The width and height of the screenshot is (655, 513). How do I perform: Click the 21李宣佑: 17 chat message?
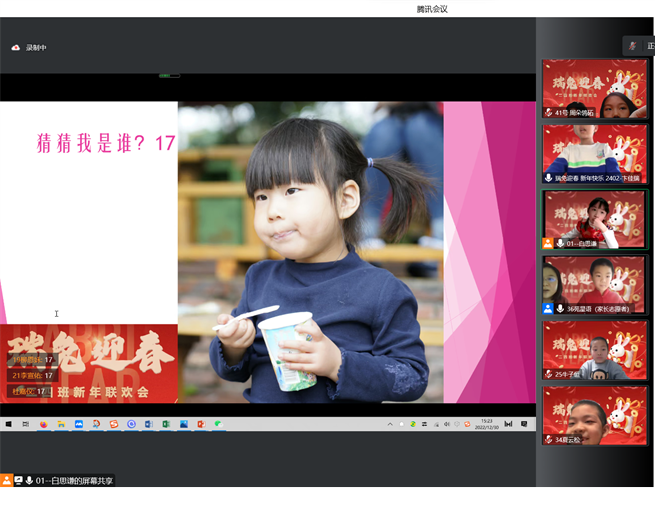click(32, 376)
